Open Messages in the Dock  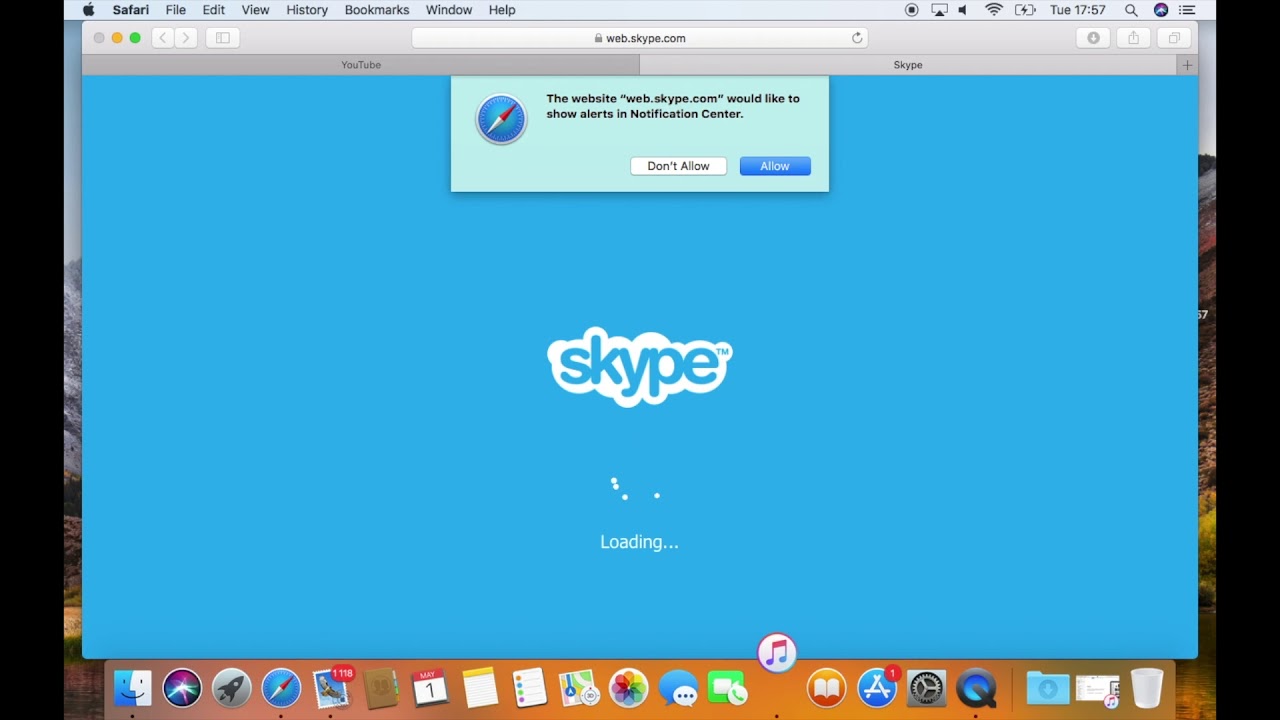[678, 689]
